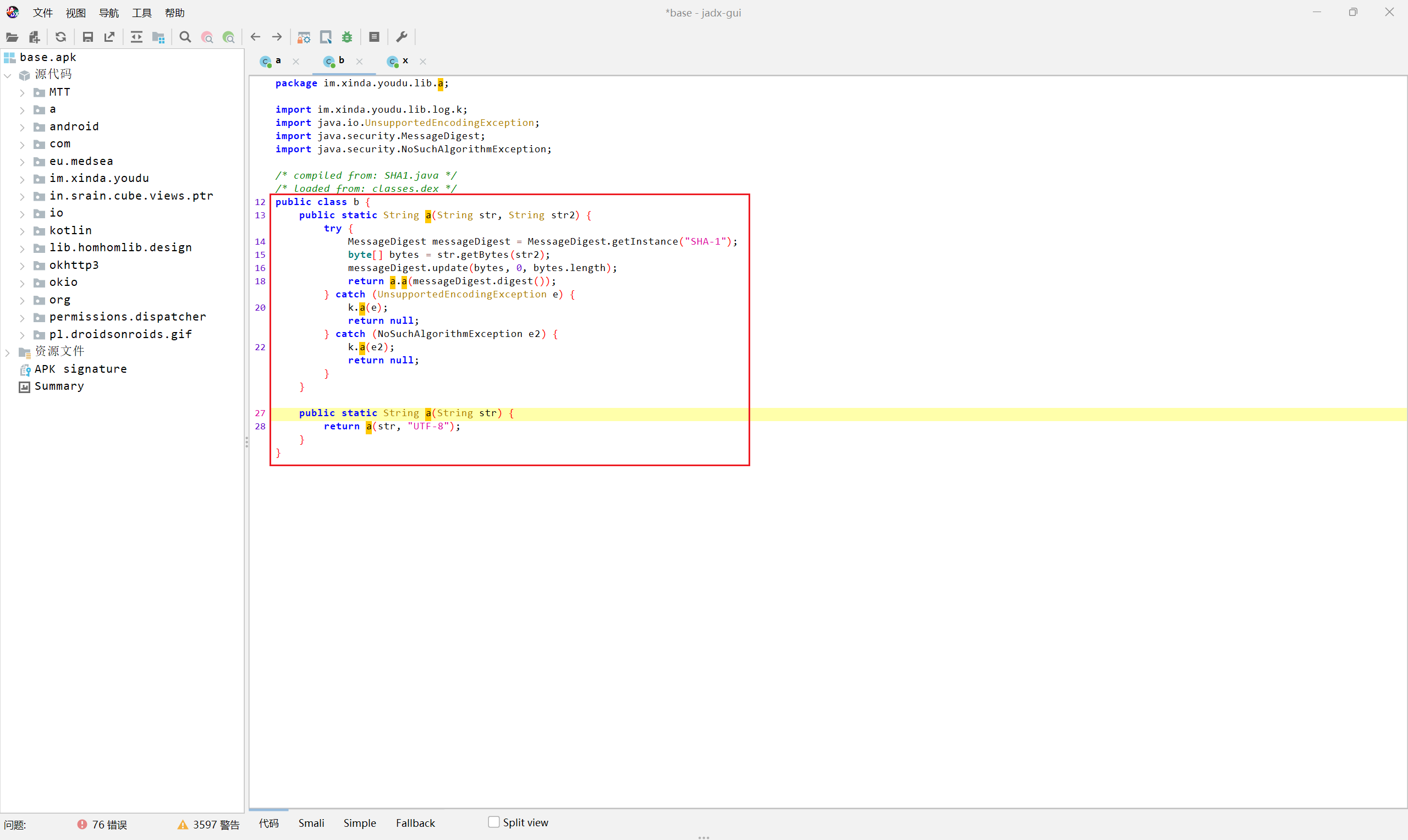Click the 3597 警告 warnings label
Viewport: 1408px width, 840px height.
point(216,825)
